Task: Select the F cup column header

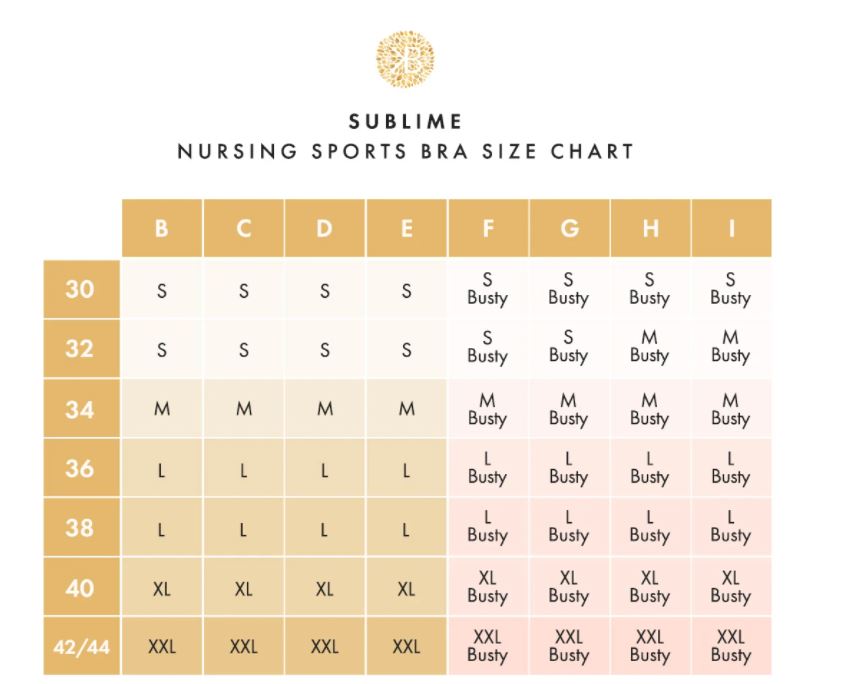Action: [x=488, y=228]
